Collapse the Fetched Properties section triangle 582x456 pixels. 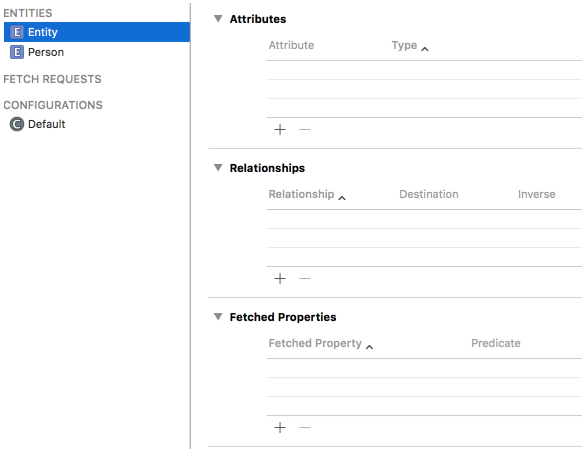[218, 316]
